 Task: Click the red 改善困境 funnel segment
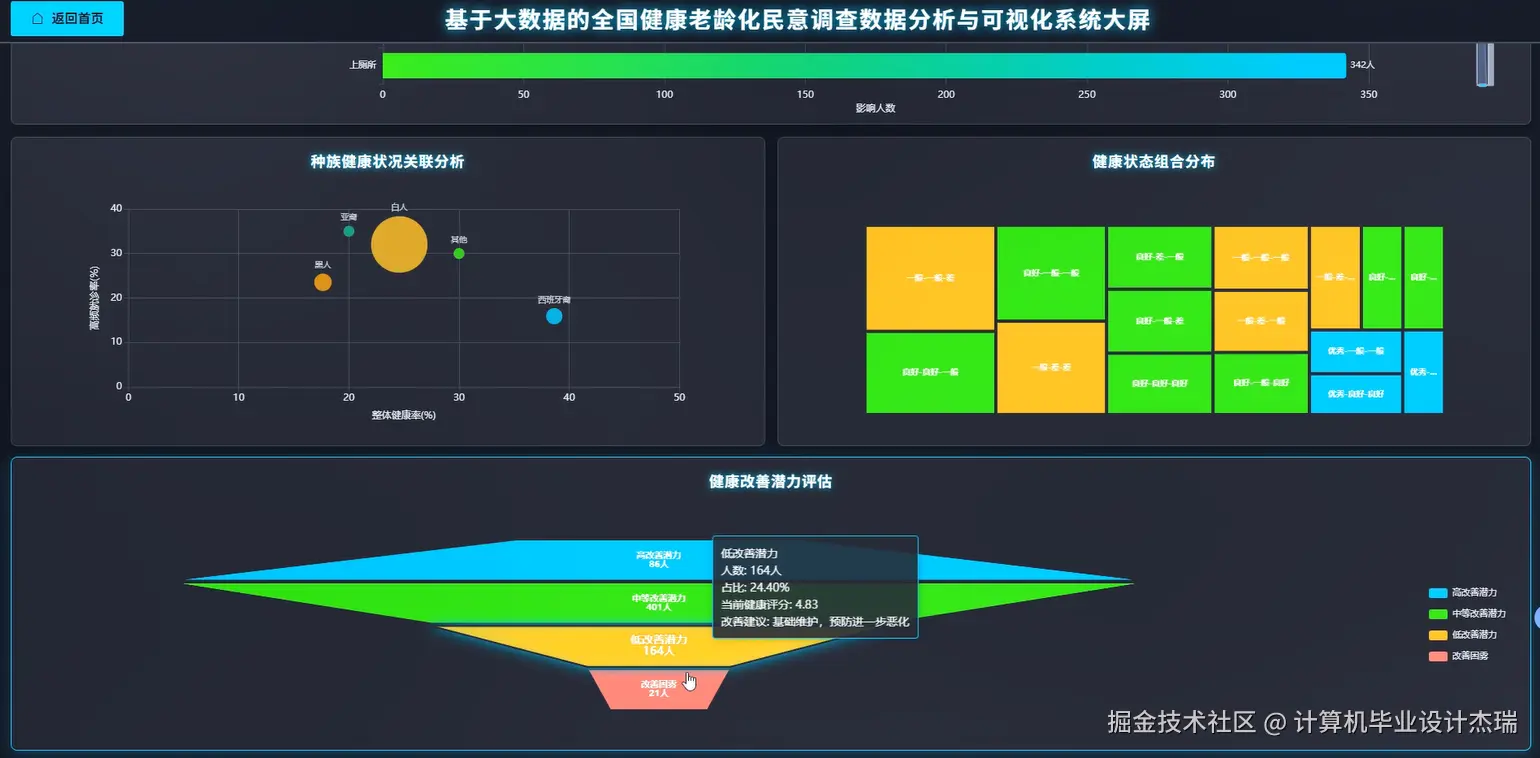657,685
